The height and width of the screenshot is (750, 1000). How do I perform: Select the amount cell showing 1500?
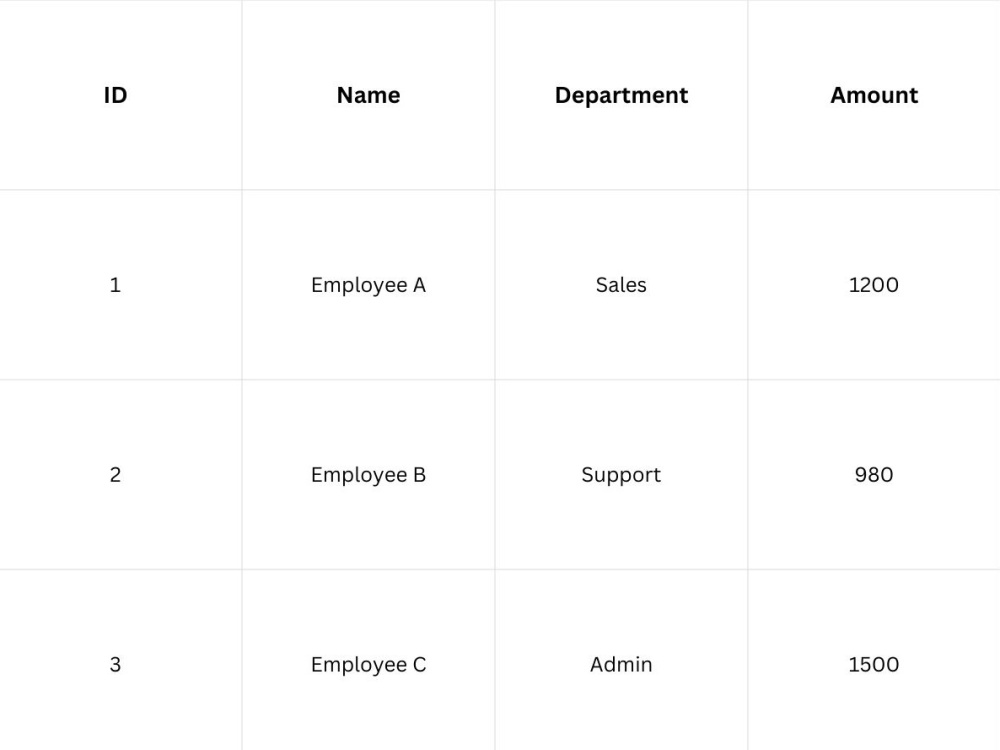[x=874, y=660]
